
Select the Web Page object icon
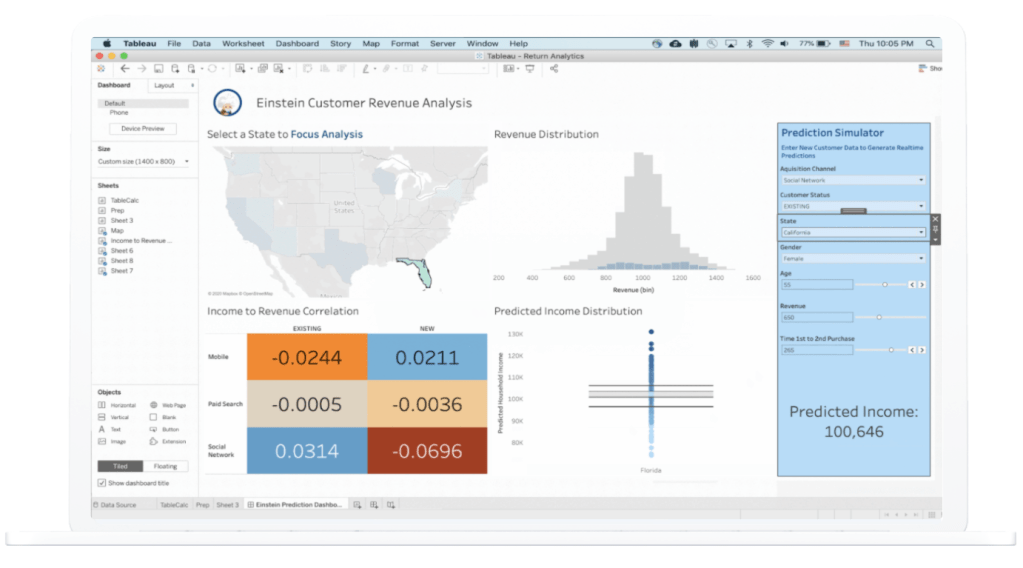153,405
